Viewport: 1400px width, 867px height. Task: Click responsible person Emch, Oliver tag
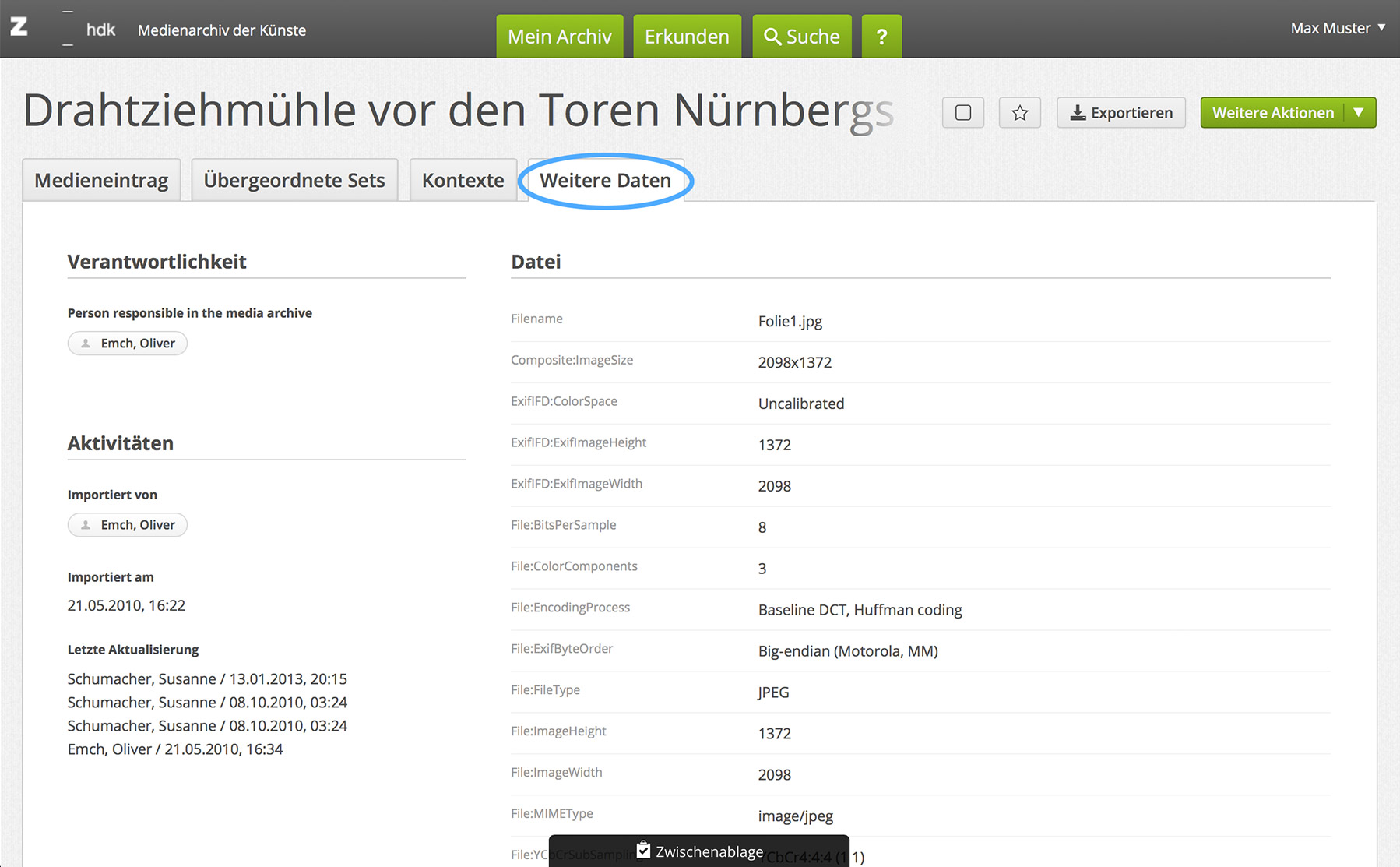(x=128, y=344)
